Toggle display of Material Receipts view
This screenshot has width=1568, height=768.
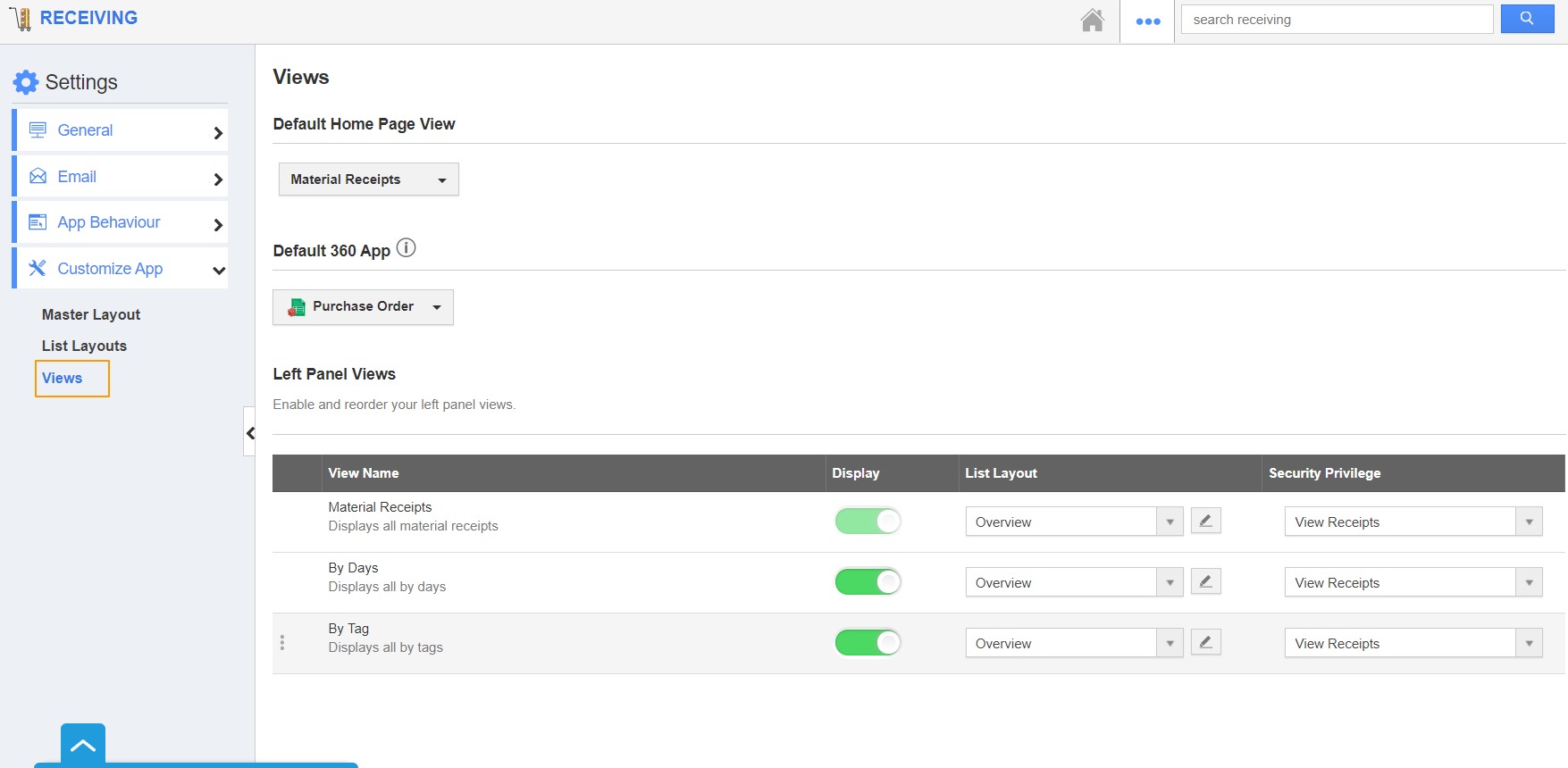coord(868,521)
